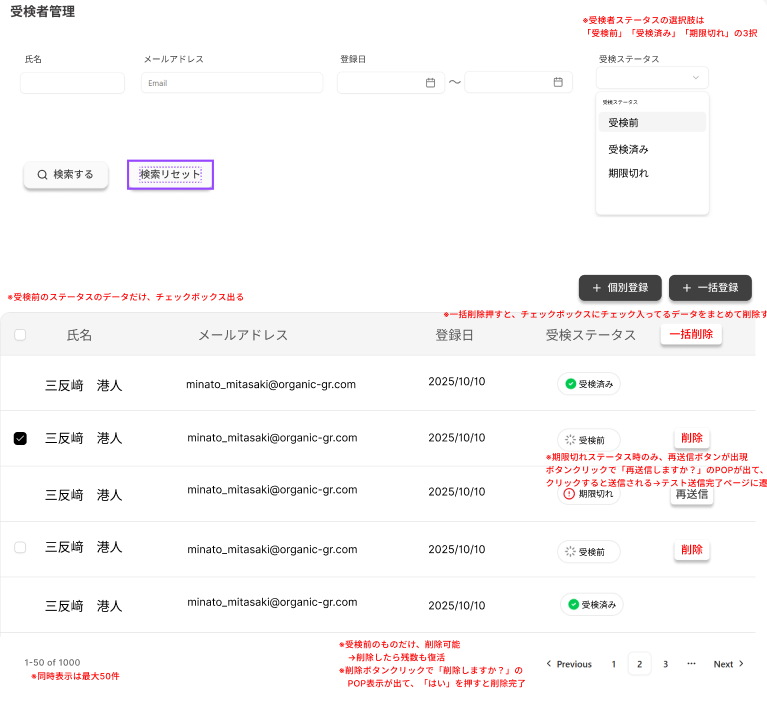Click the メールアドレス Email input field
Screen dimensions: 767x710
click(218, 83)
